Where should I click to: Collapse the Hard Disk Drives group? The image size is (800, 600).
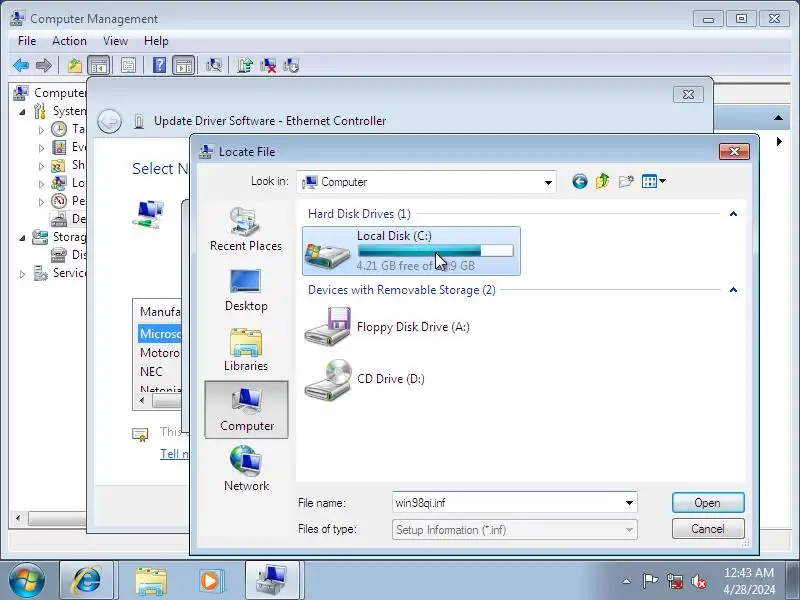(x=733, y=214)
